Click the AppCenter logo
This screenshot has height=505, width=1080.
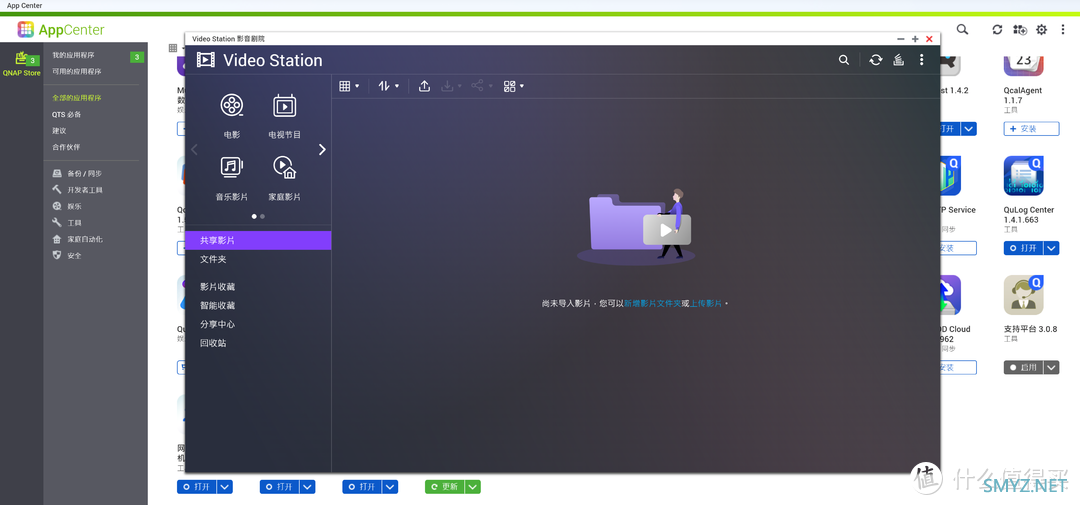click(x=61, y=30)
